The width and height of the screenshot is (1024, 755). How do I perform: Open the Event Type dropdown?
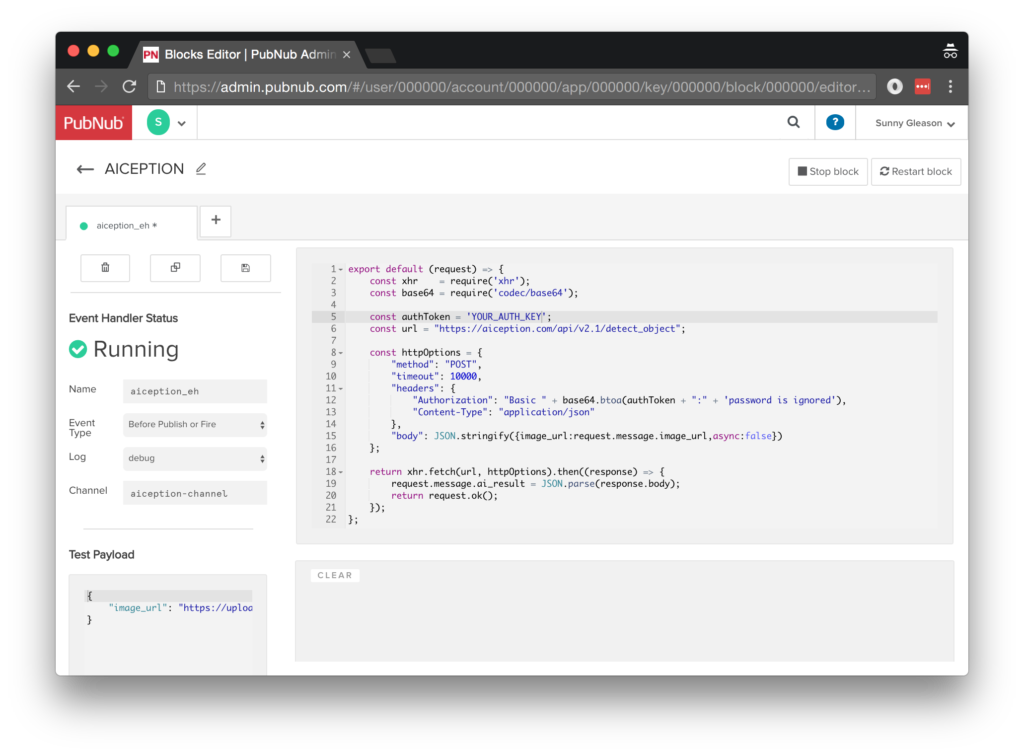pos(196,425)
